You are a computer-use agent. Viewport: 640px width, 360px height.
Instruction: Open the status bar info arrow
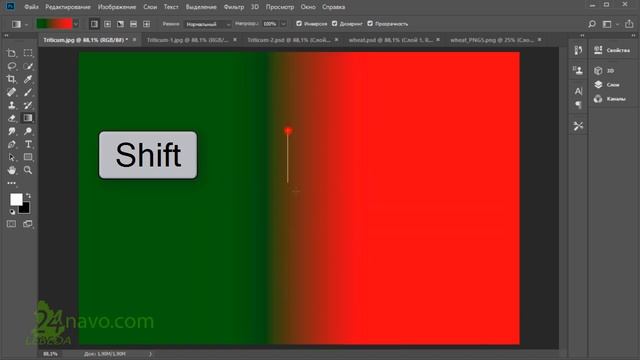[150, 354]
